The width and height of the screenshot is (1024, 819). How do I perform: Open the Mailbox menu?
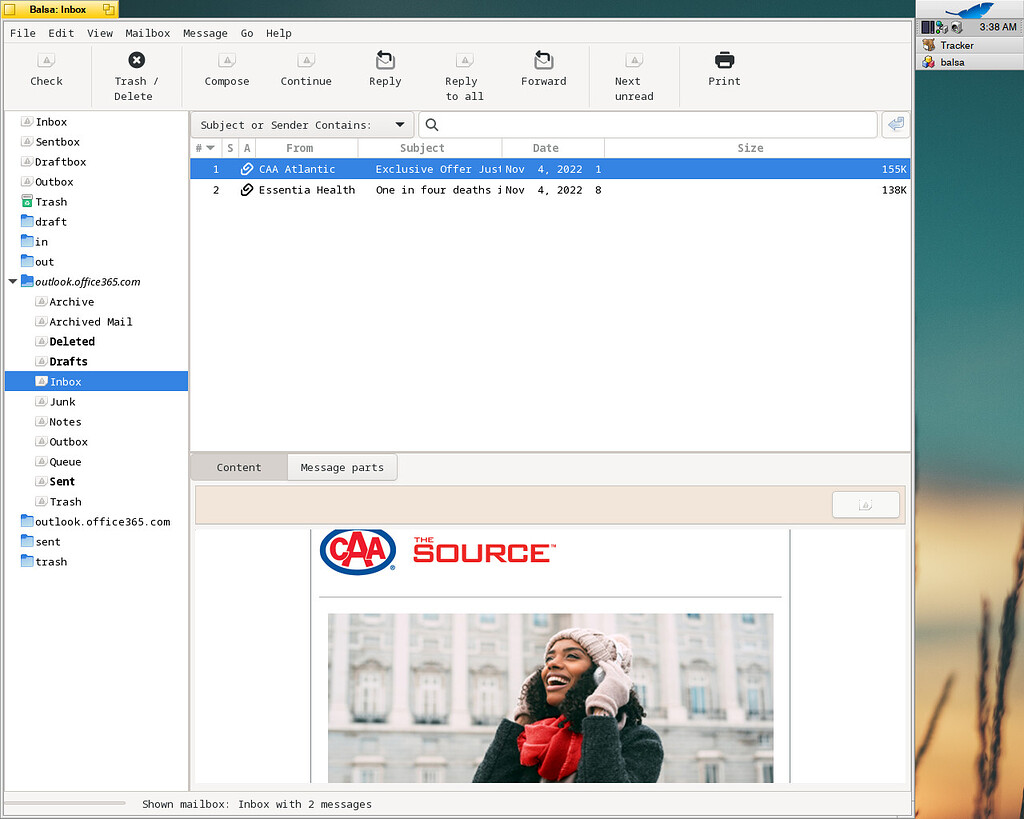(x=147, y=33)
